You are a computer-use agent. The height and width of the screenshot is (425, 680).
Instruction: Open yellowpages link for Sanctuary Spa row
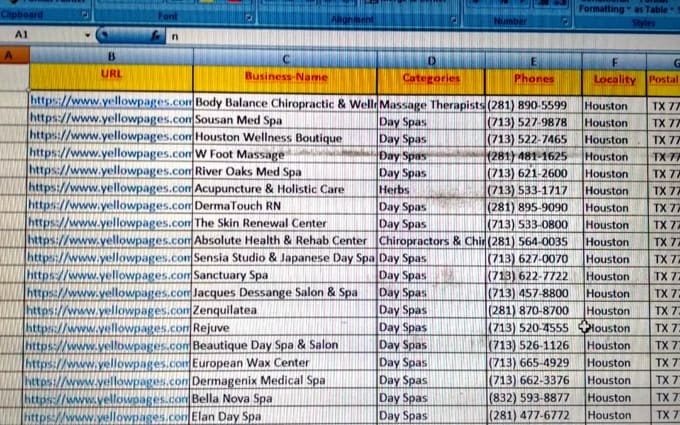(108, 275)
